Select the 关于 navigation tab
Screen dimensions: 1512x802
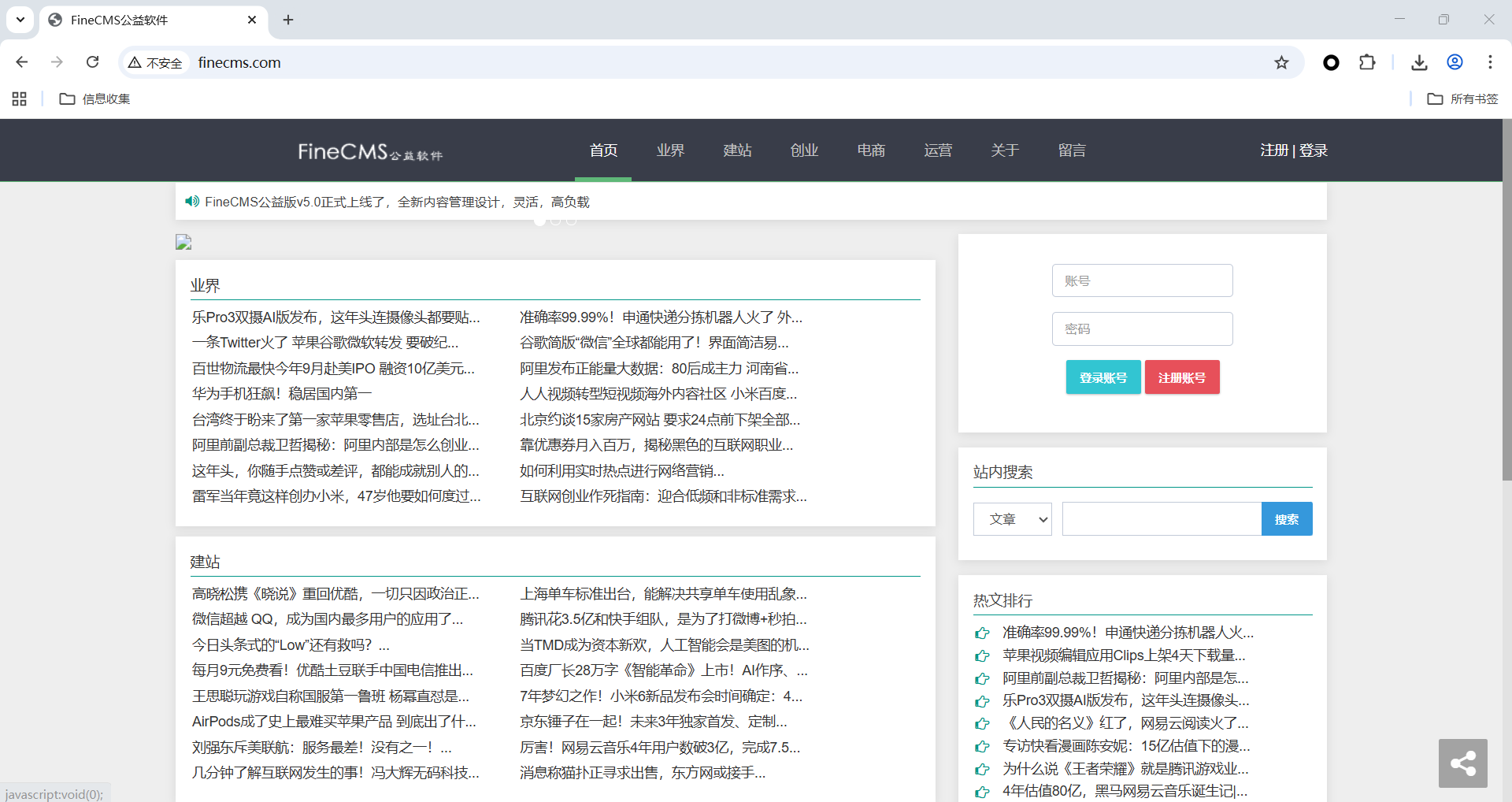coord(1005,150)
